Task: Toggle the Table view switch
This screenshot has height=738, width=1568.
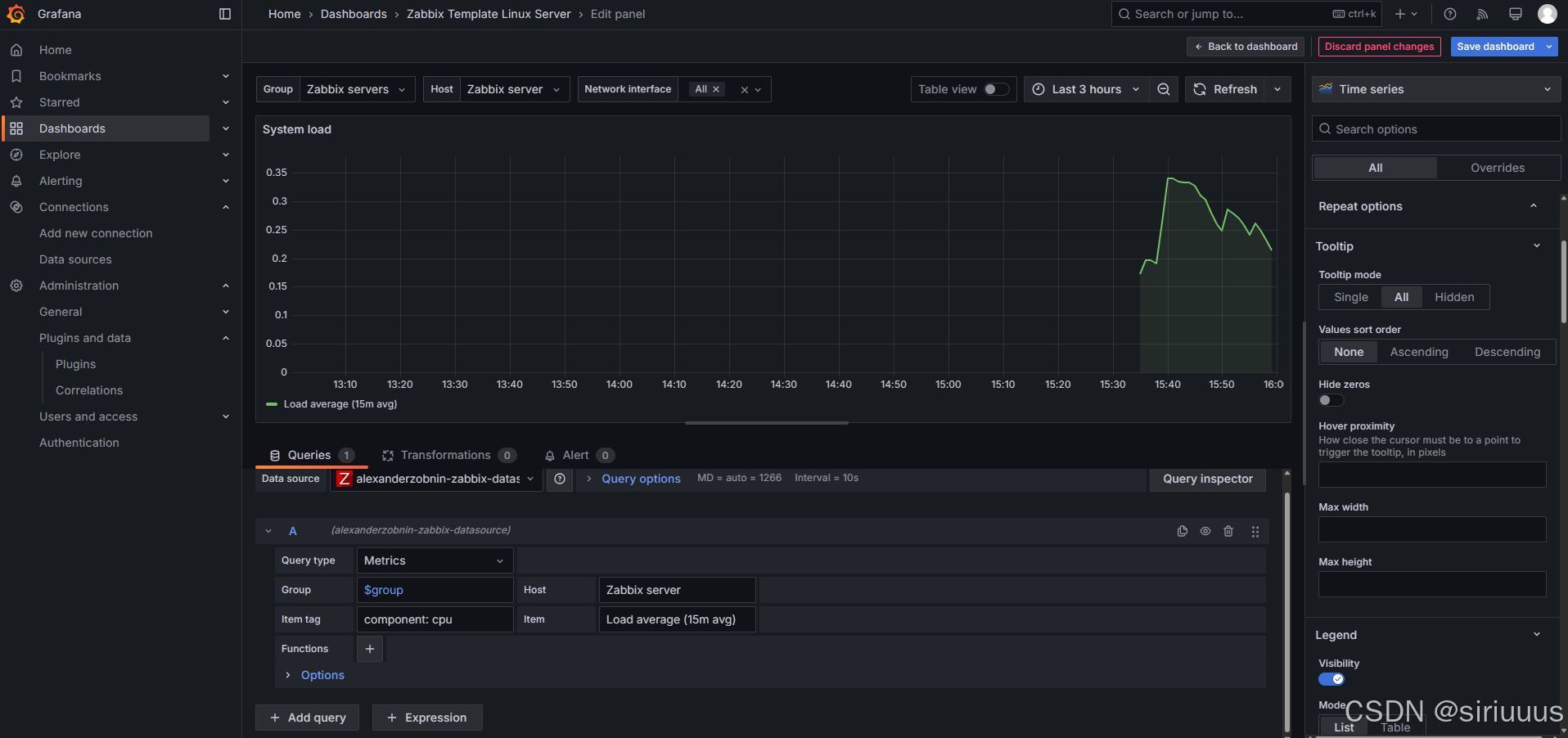Action: (x=995, y=89)
